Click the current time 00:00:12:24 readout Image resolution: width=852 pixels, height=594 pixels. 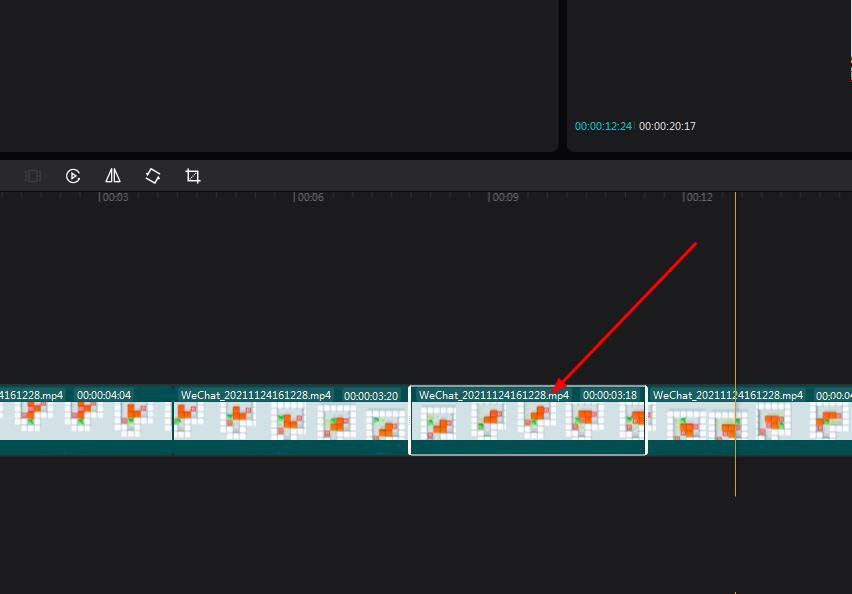coord(603,126)
